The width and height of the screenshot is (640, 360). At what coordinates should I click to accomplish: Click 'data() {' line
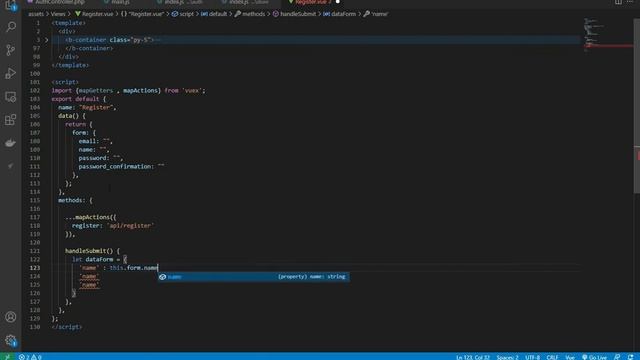coord(72,116)
